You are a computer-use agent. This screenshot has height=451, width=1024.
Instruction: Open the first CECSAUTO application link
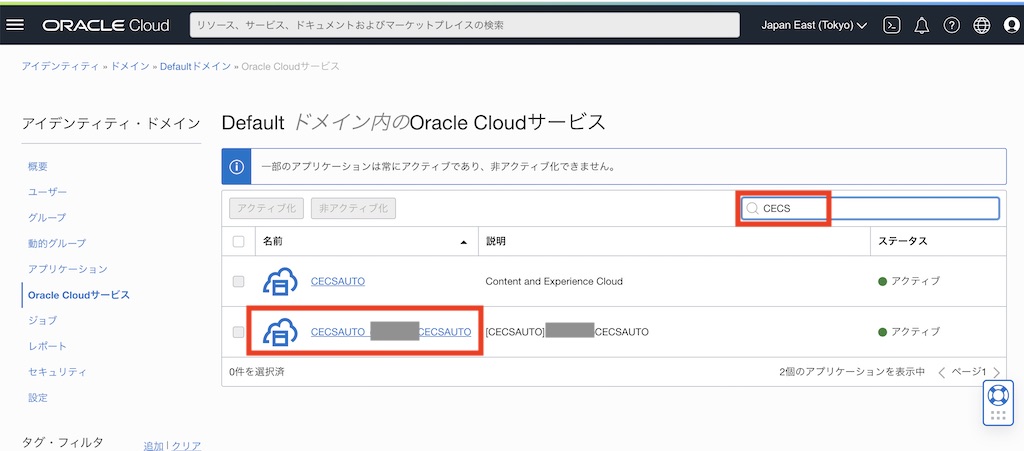point(337,282)
